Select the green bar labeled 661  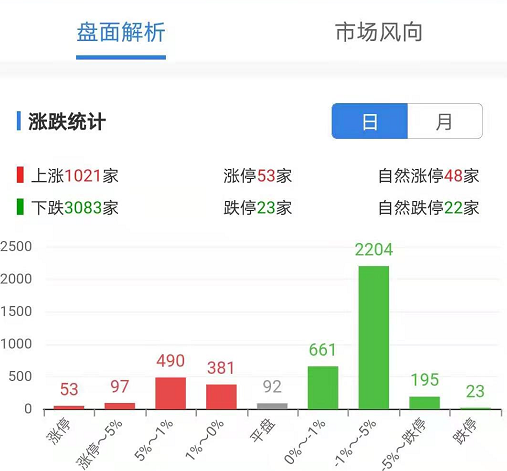pos(323,387)
